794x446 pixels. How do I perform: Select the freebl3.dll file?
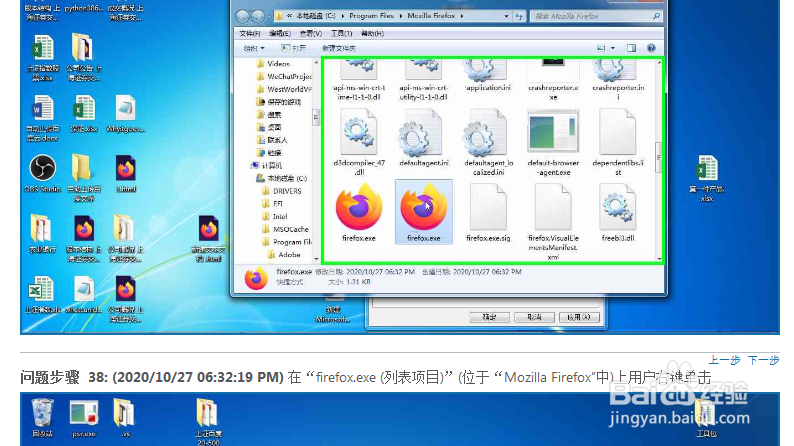point(617,212)
